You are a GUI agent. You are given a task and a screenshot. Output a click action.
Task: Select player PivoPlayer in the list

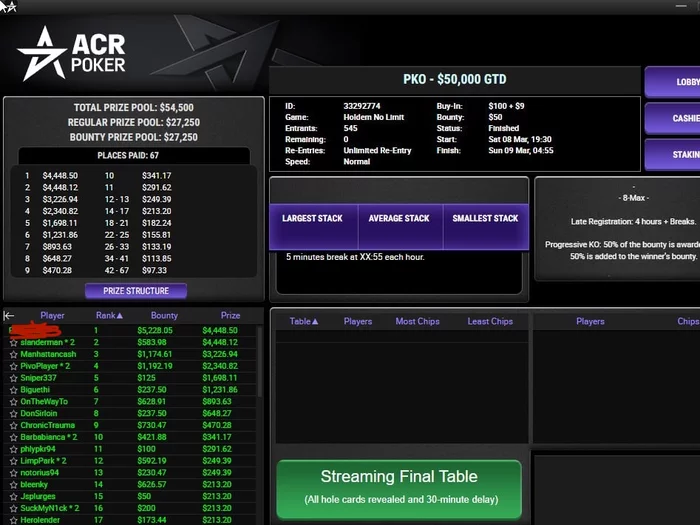45,366
